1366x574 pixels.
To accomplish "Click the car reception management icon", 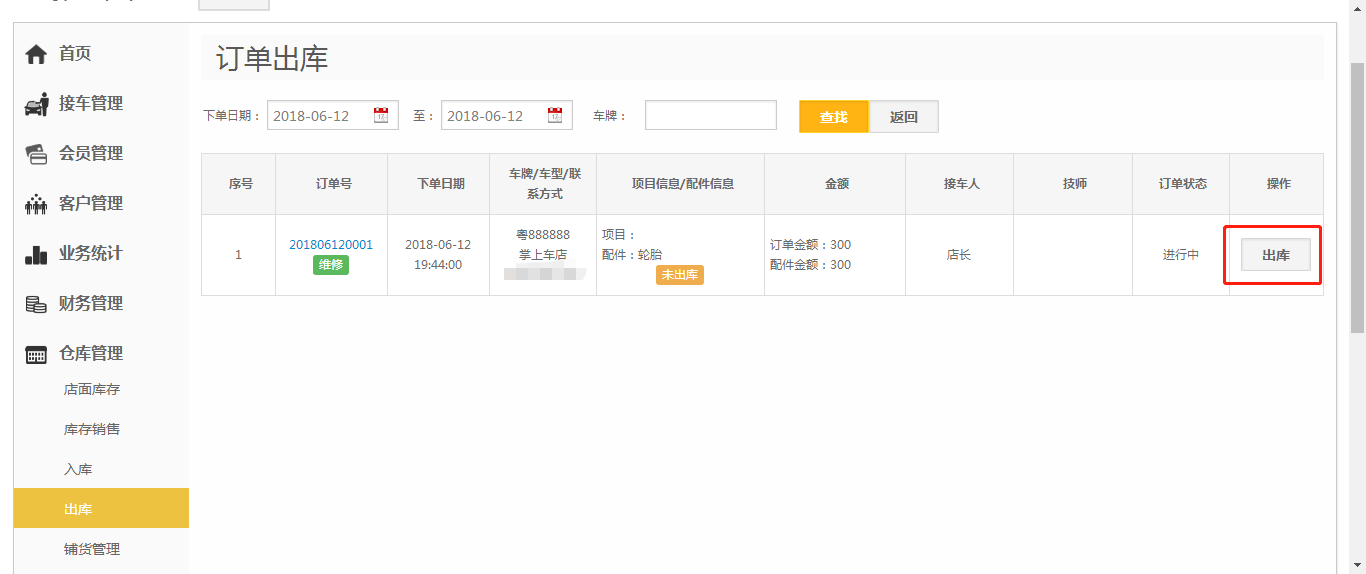I will (36, 104).
